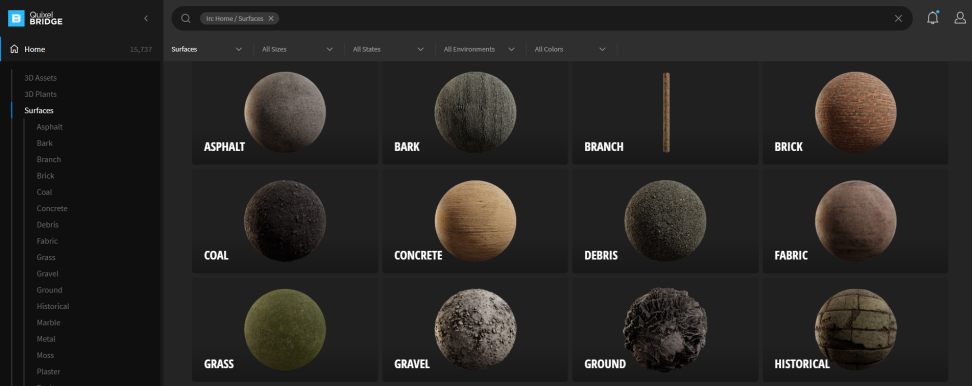This screenshot has height=386, width=972.
Task: Open the Gravel category card
Action: 475,329
